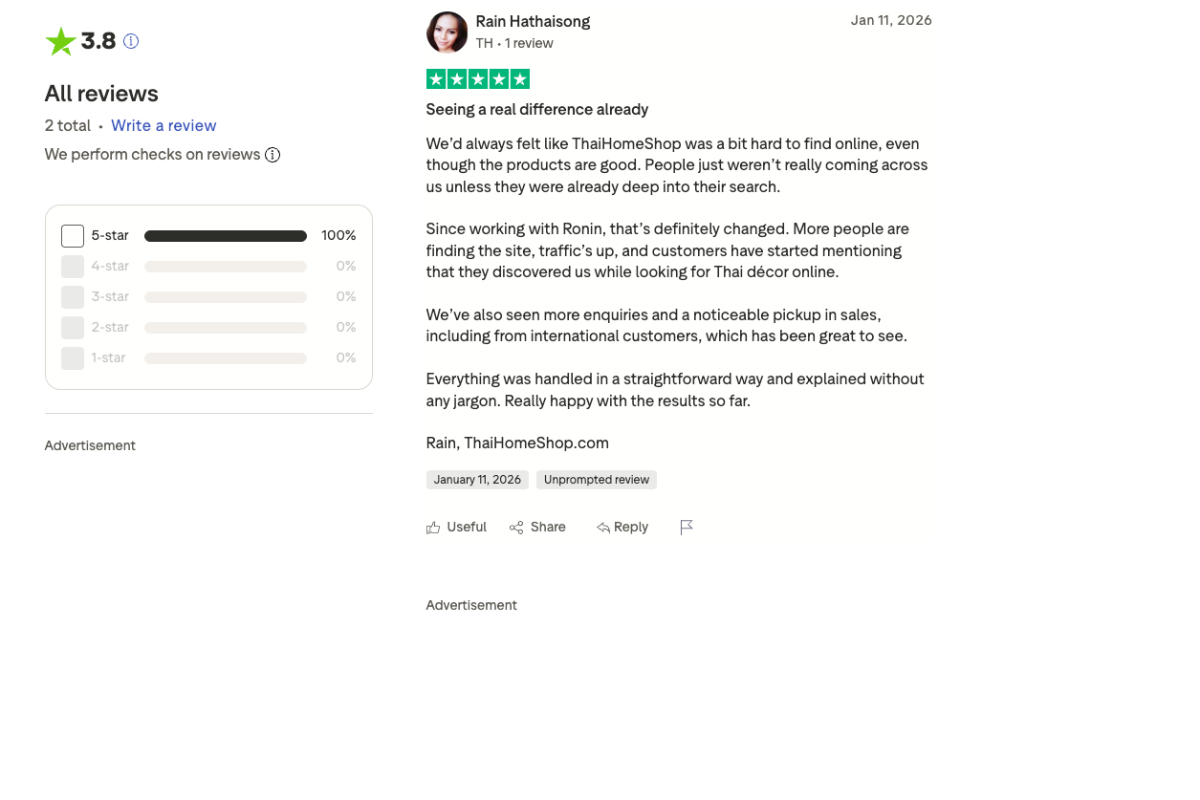Click the 1 review reviewer stat
1200x800 pixels.
coord(527,43)
